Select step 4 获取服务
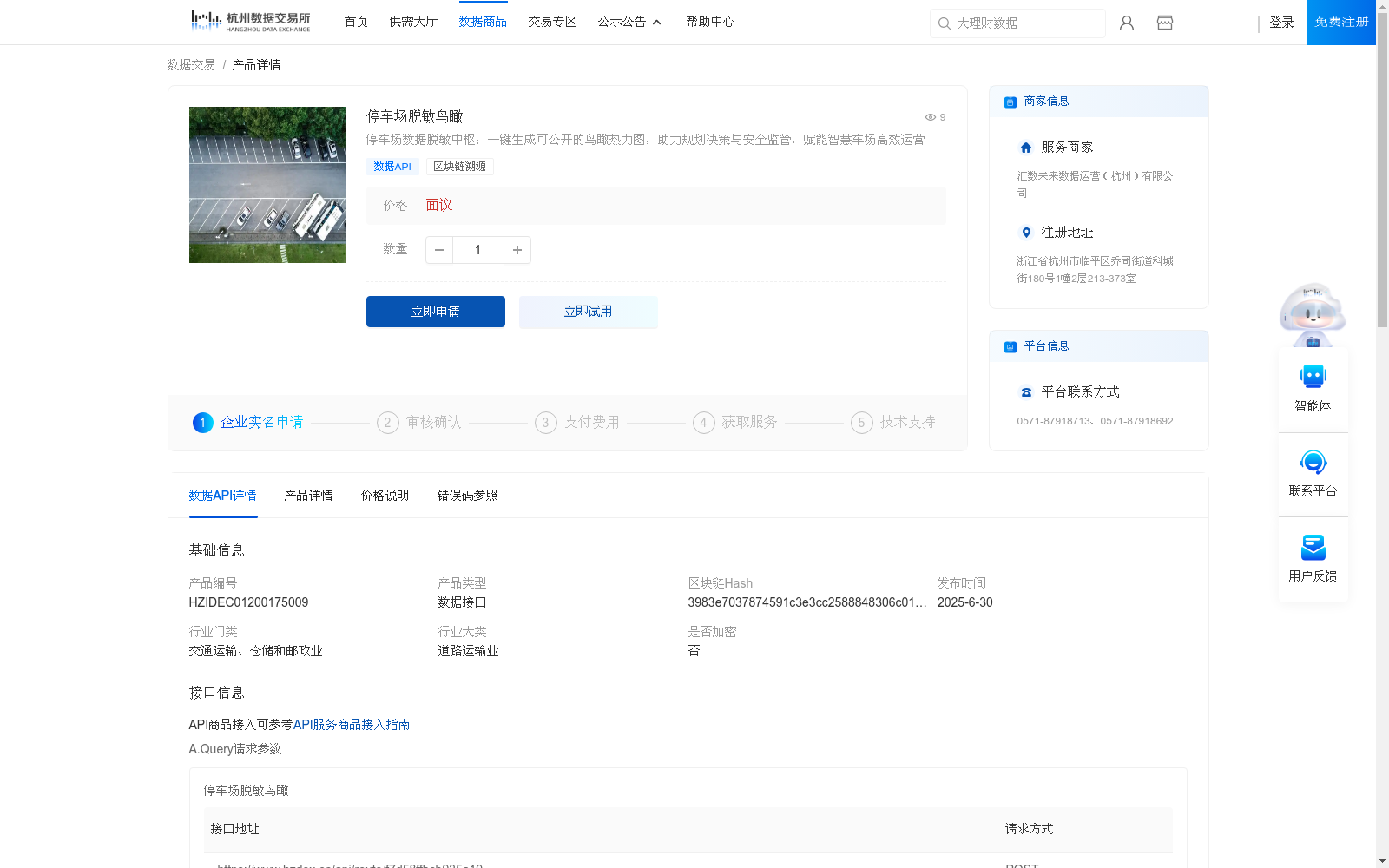The image size is (1389, 868). click(x=735, y=423)
